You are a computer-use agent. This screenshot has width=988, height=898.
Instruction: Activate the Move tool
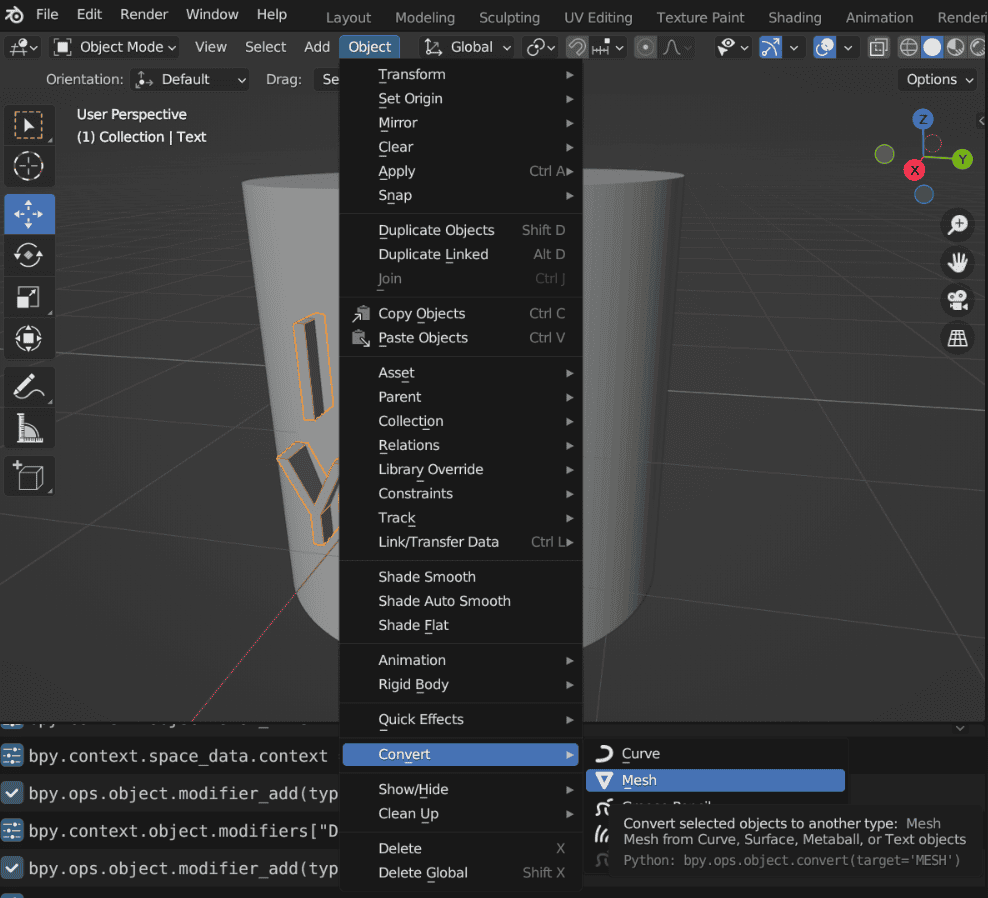pos(29,214)
